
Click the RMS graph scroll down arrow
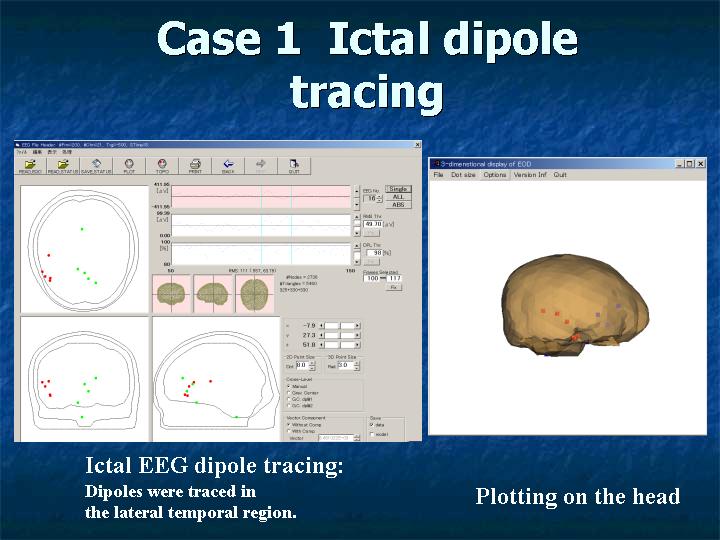point(357,233)
